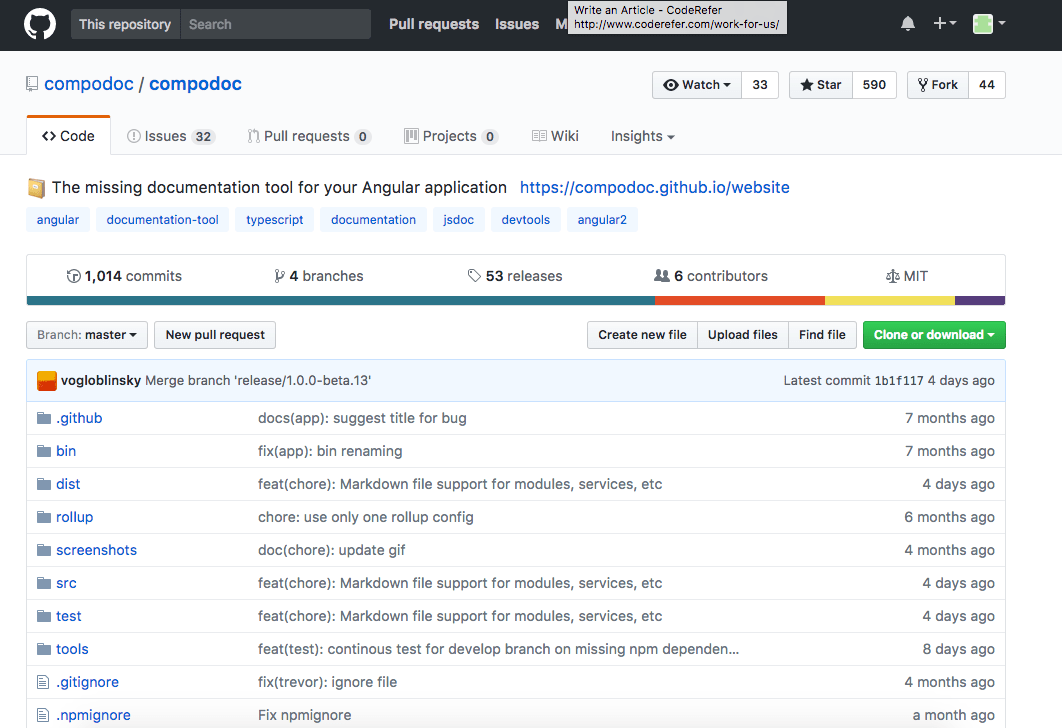Click the teal segment of language bar
Viewport: 1062px width, 728px height.
[341, 301]
